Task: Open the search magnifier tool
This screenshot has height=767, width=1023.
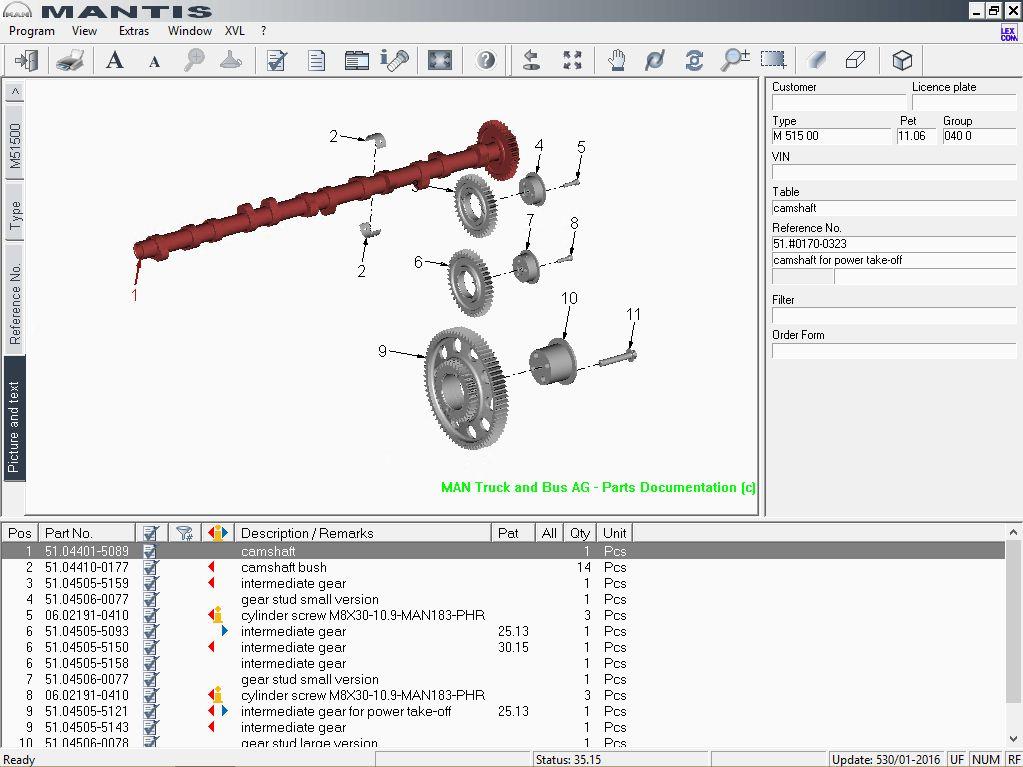Action: pyautogui.click(x=194, y=60)
